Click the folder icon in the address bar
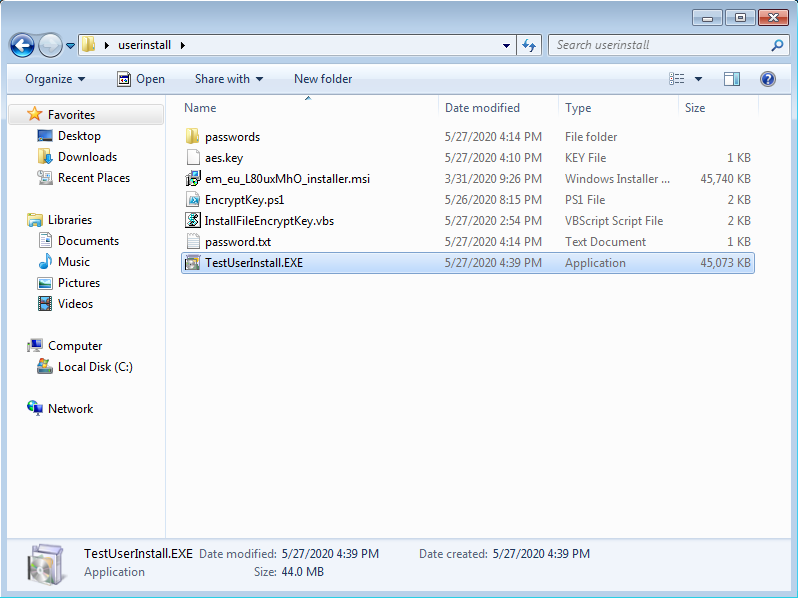The width and height of the screenshot is (798, 598). click(x=89, y=45)
